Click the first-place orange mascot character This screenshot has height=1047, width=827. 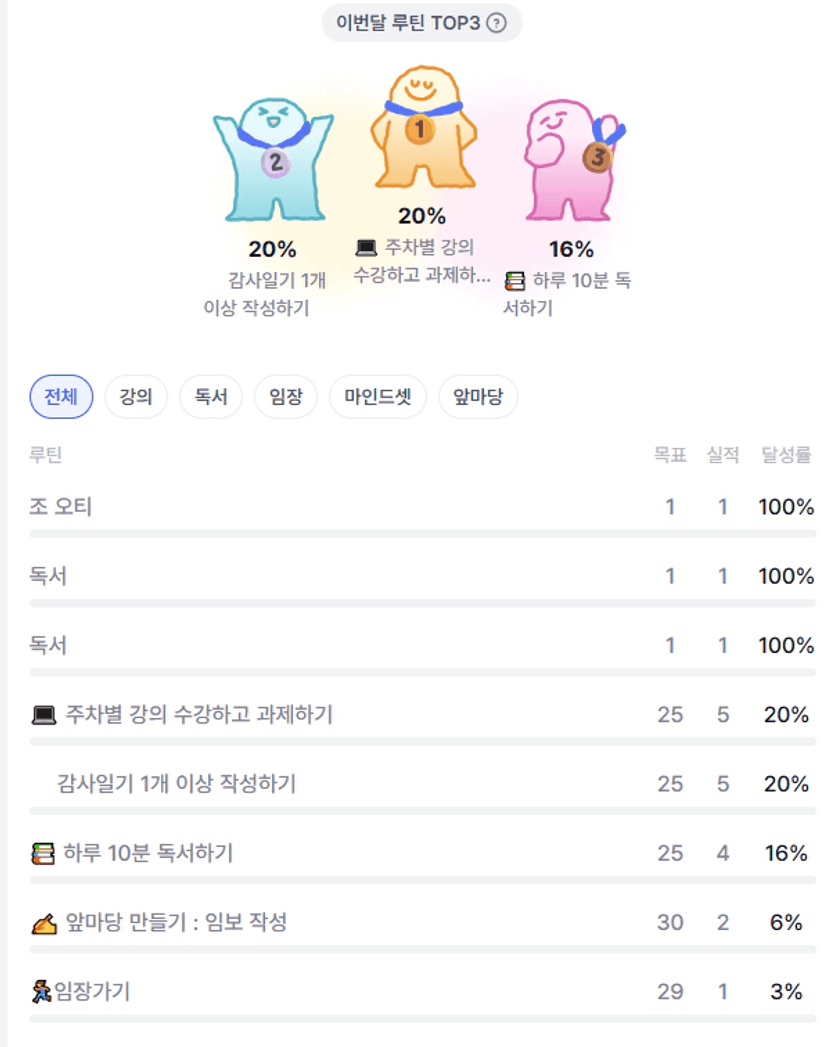[x=420, y=128]
